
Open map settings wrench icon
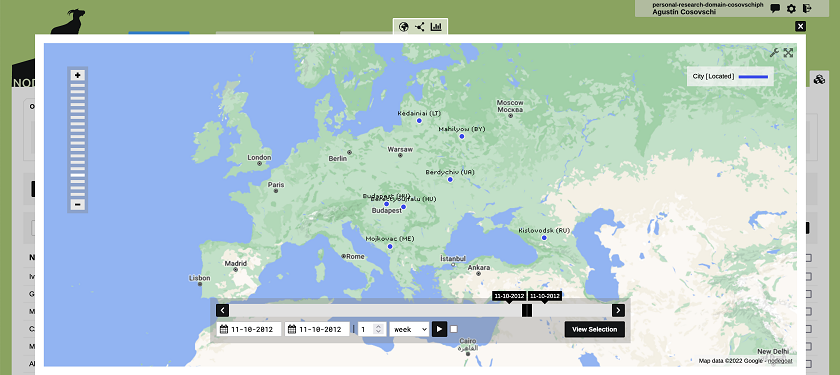coord(774,52)
